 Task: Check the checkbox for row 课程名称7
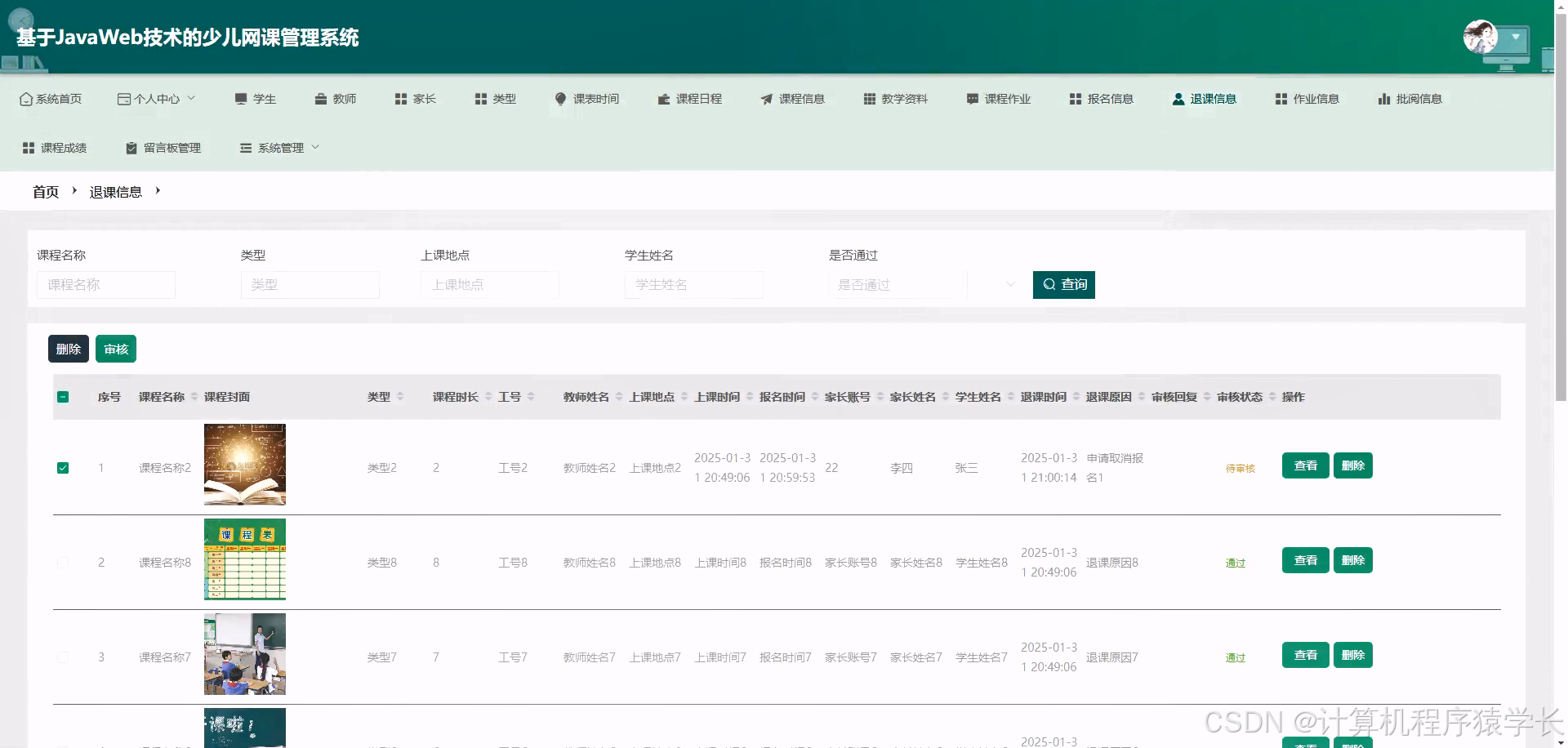click(63, 657)
